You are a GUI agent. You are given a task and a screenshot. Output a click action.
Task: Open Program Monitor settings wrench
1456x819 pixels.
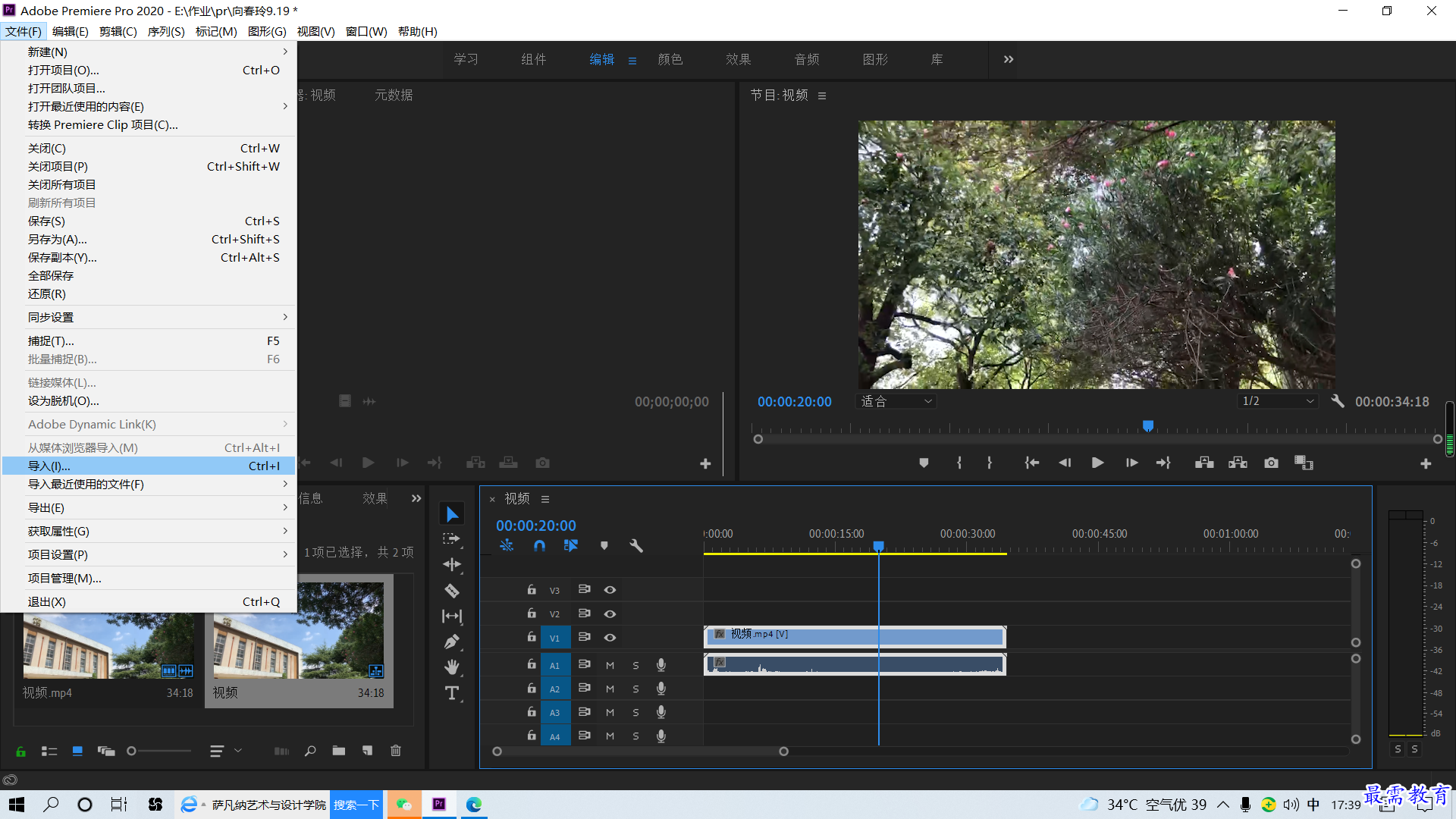point(1338,401)
